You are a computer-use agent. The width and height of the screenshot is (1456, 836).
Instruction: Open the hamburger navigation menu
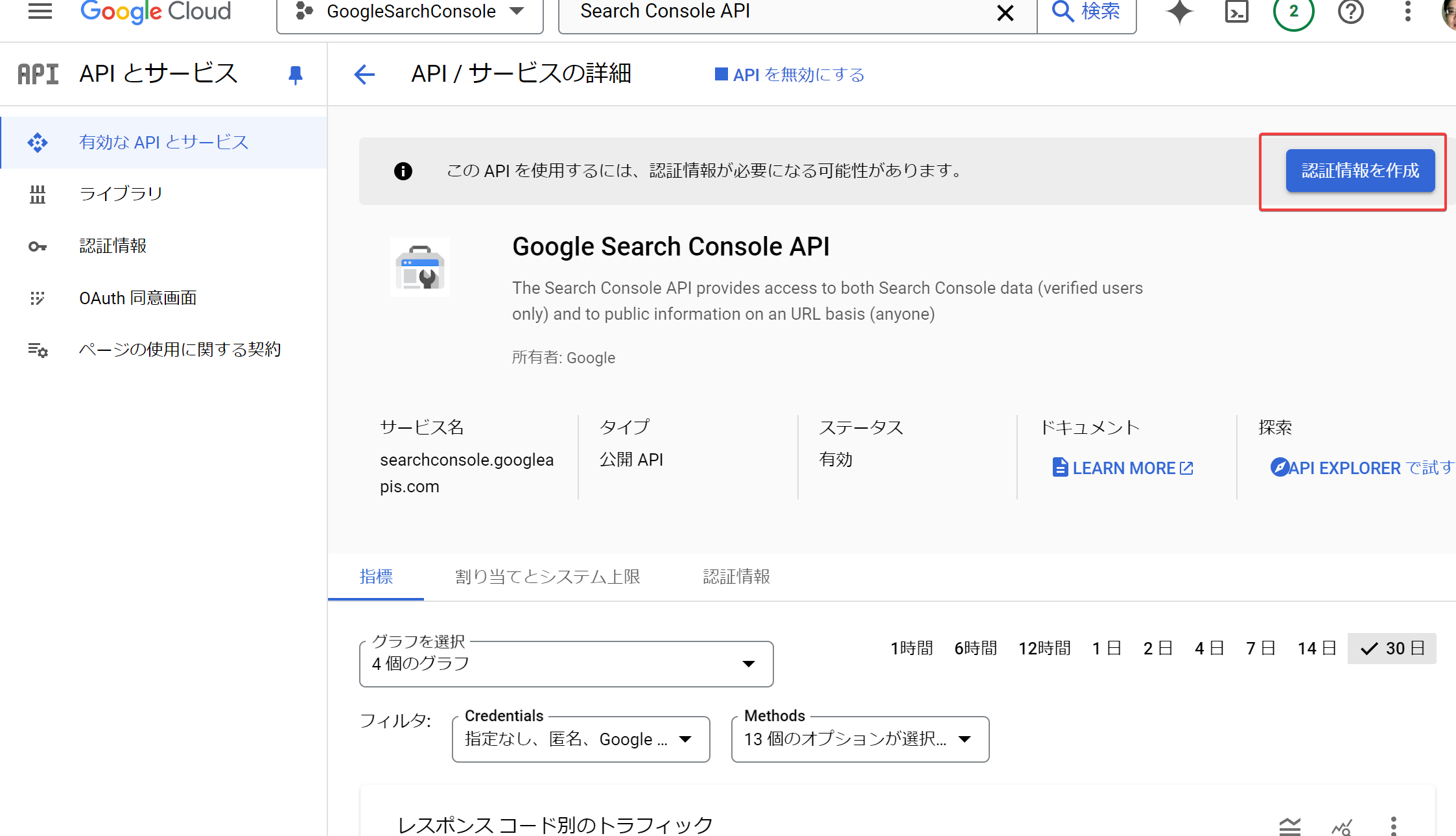[40, 11]
